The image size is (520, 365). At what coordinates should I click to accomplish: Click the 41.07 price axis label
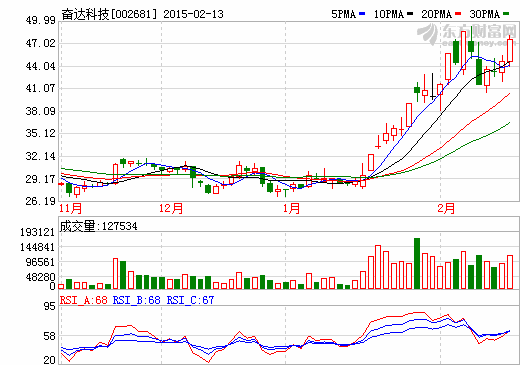coord(41,88)
